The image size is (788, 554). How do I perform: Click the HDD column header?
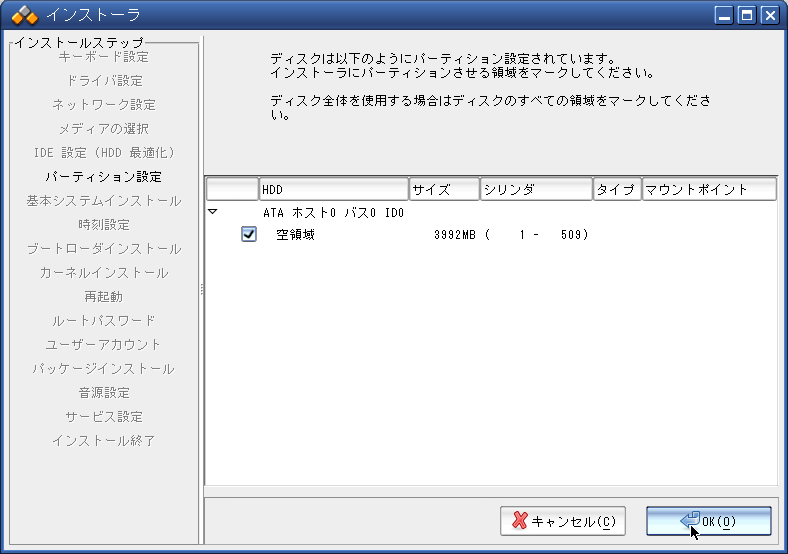click(x=333, y=189)
